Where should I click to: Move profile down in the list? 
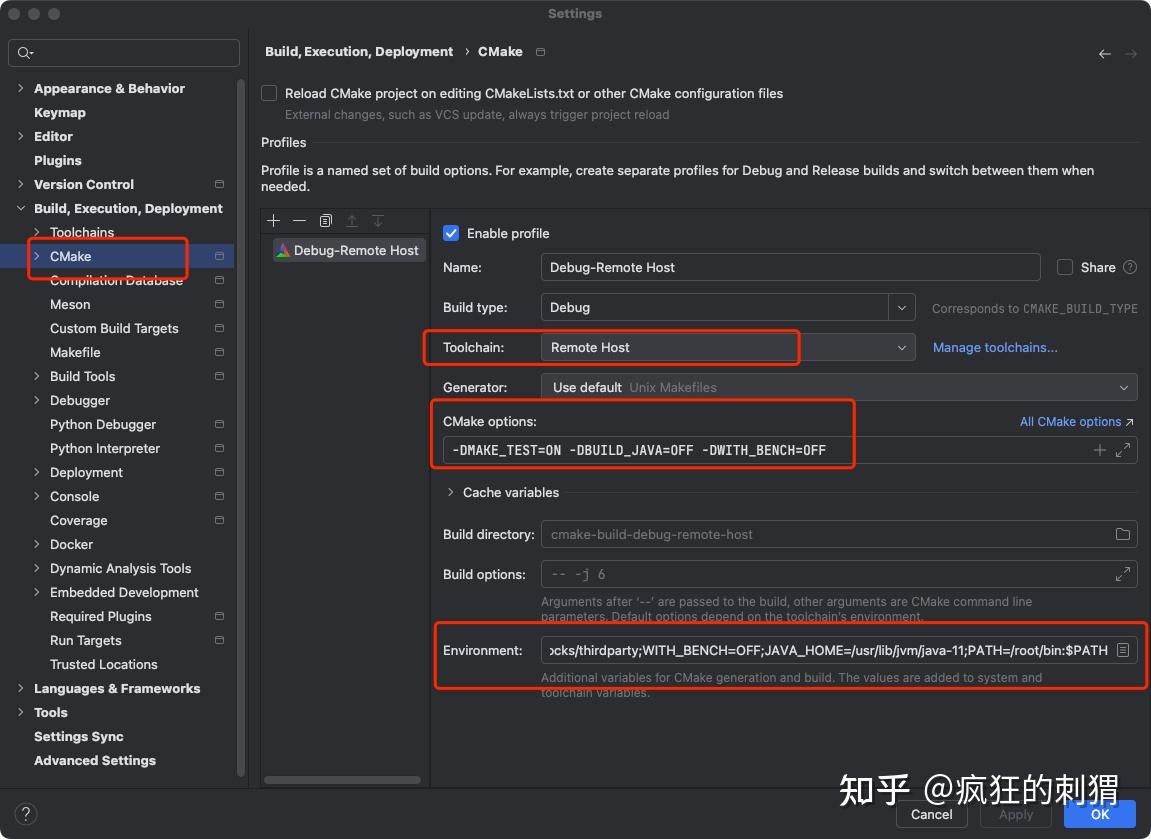[x=377, y=221]
